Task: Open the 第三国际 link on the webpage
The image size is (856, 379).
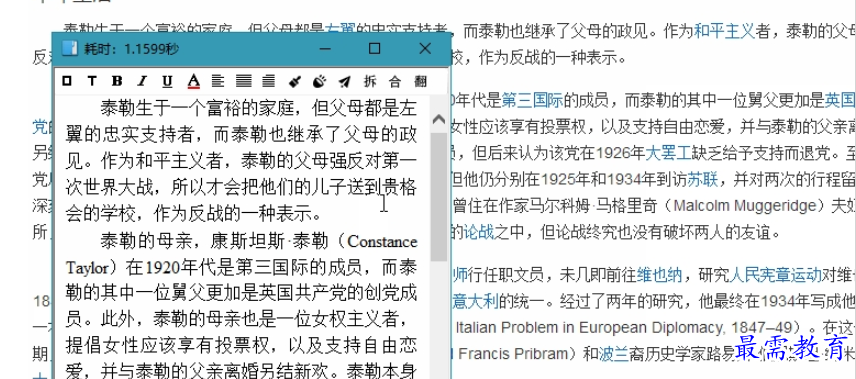Action: pyautogui.click(x=532, y=100)
